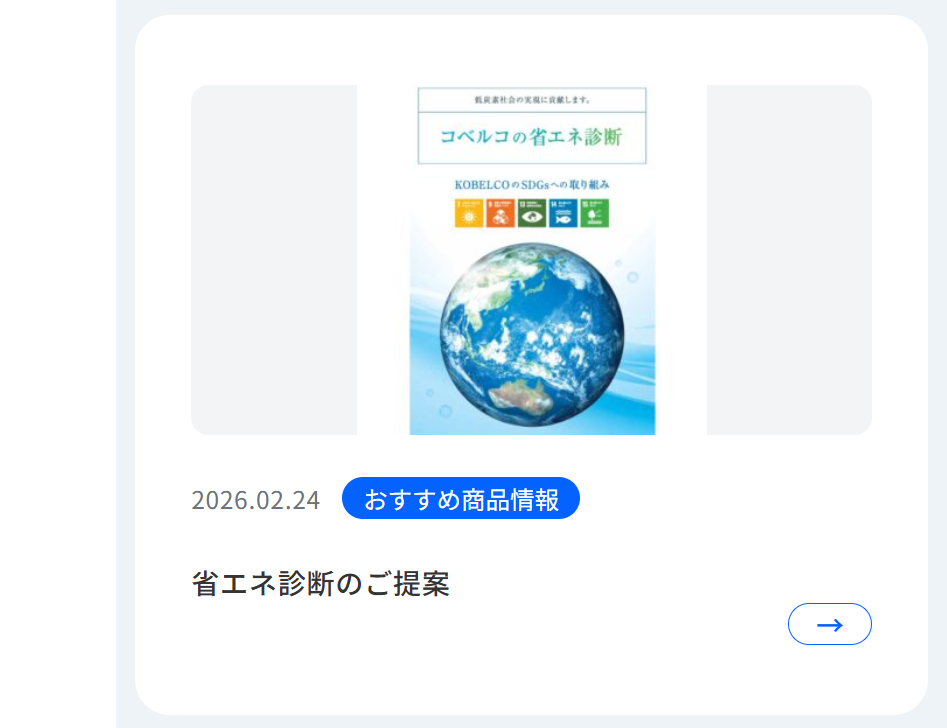Click the right gray panel beside the brochure

click(789, 260)
